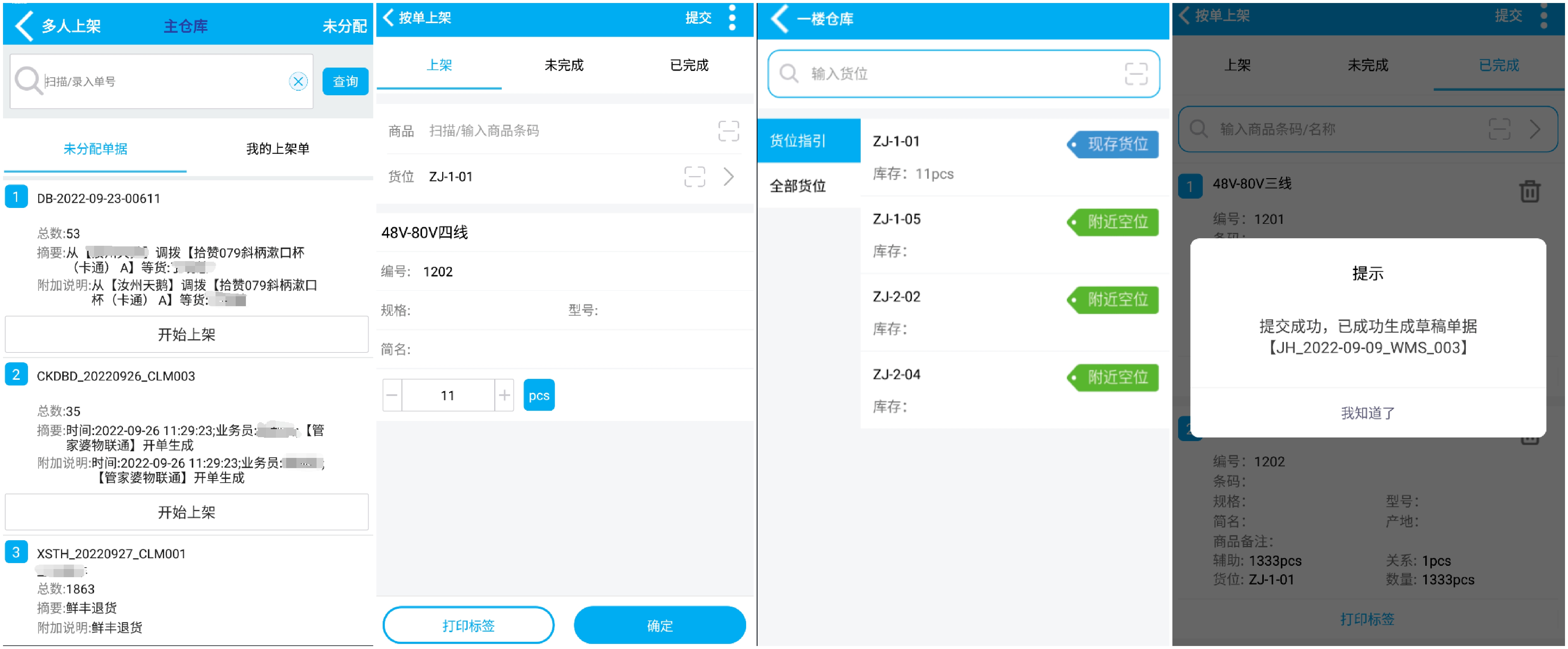The width and height of the screenshot is (1568, 649).
Task: Select the 已完成 tab on putaway screen
Action: click(689, 65)
